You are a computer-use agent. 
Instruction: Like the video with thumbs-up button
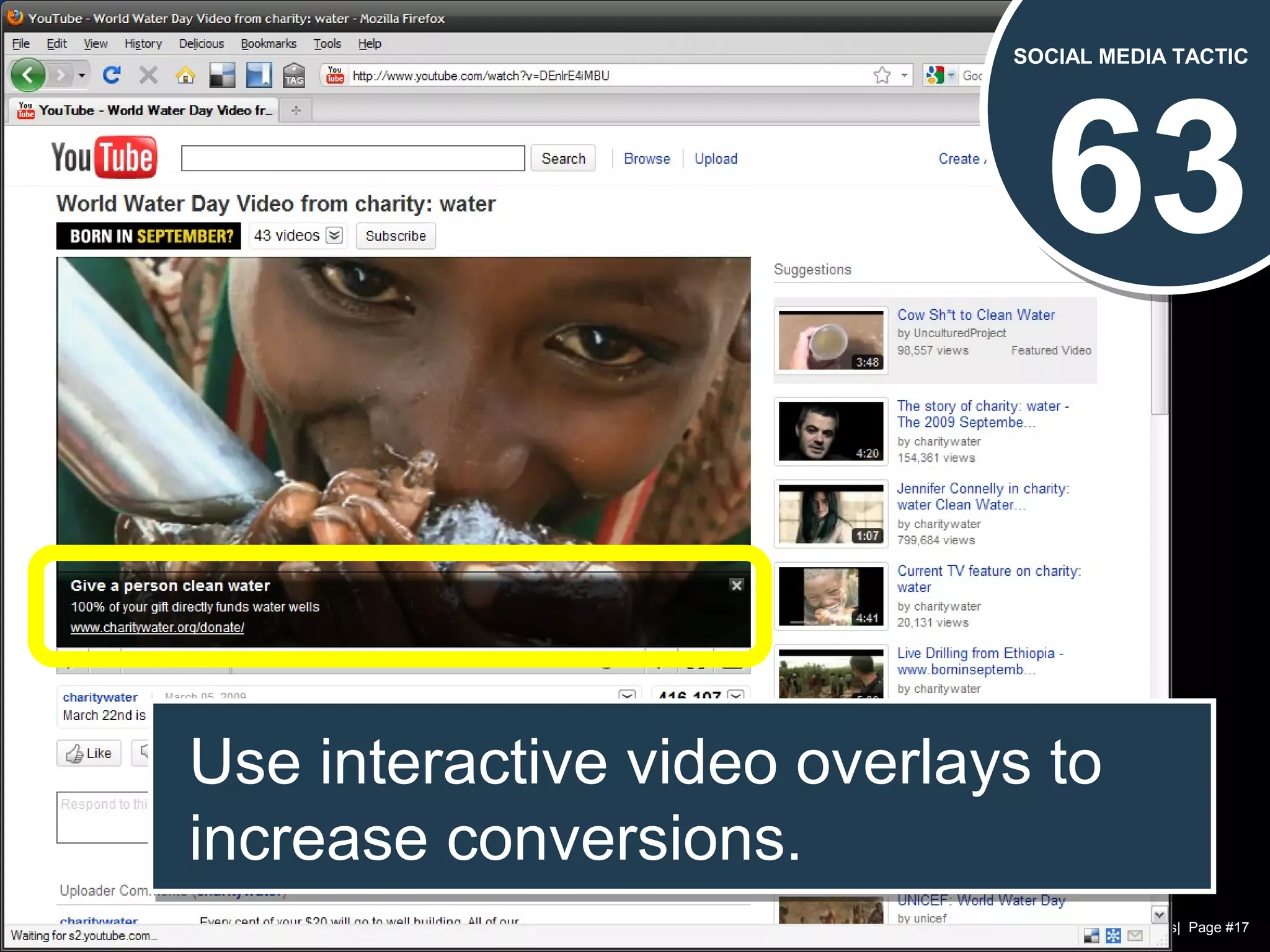point(89,753)
